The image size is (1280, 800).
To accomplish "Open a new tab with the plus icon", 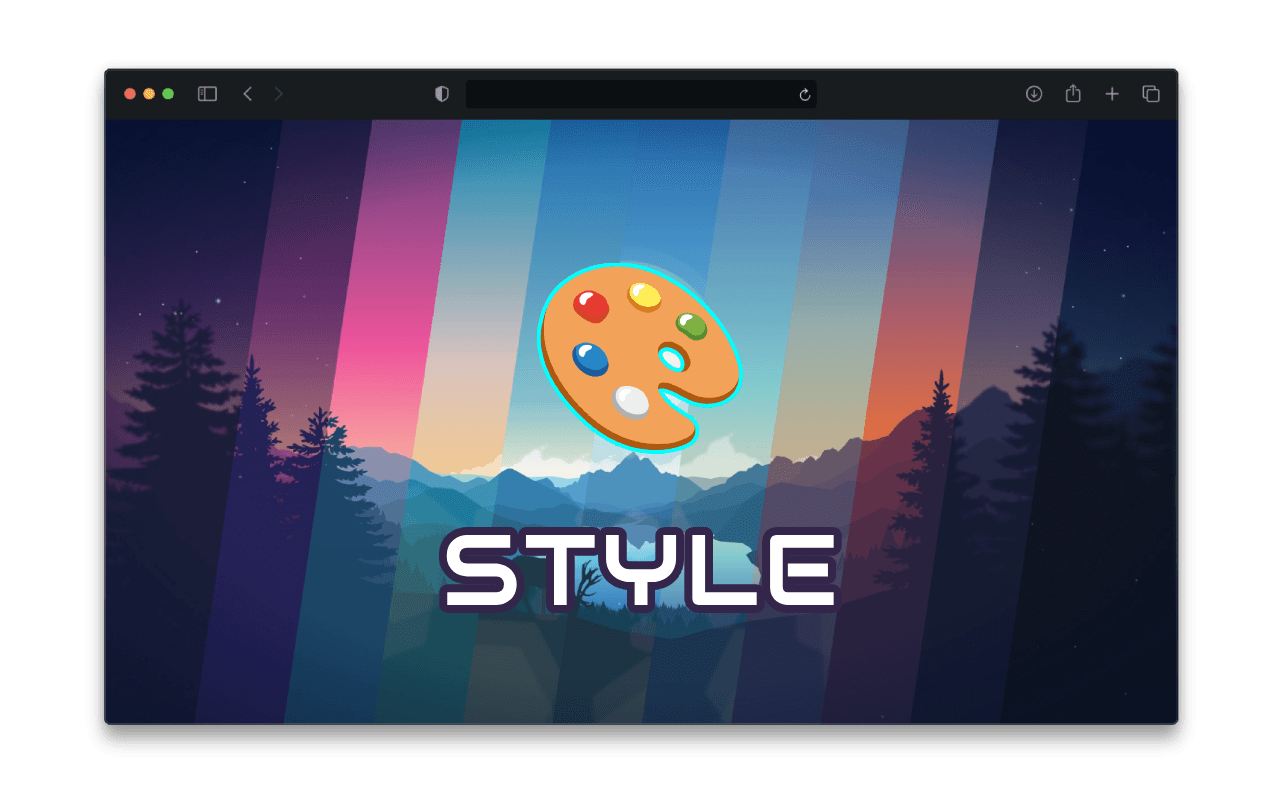I will (1112, 93).
